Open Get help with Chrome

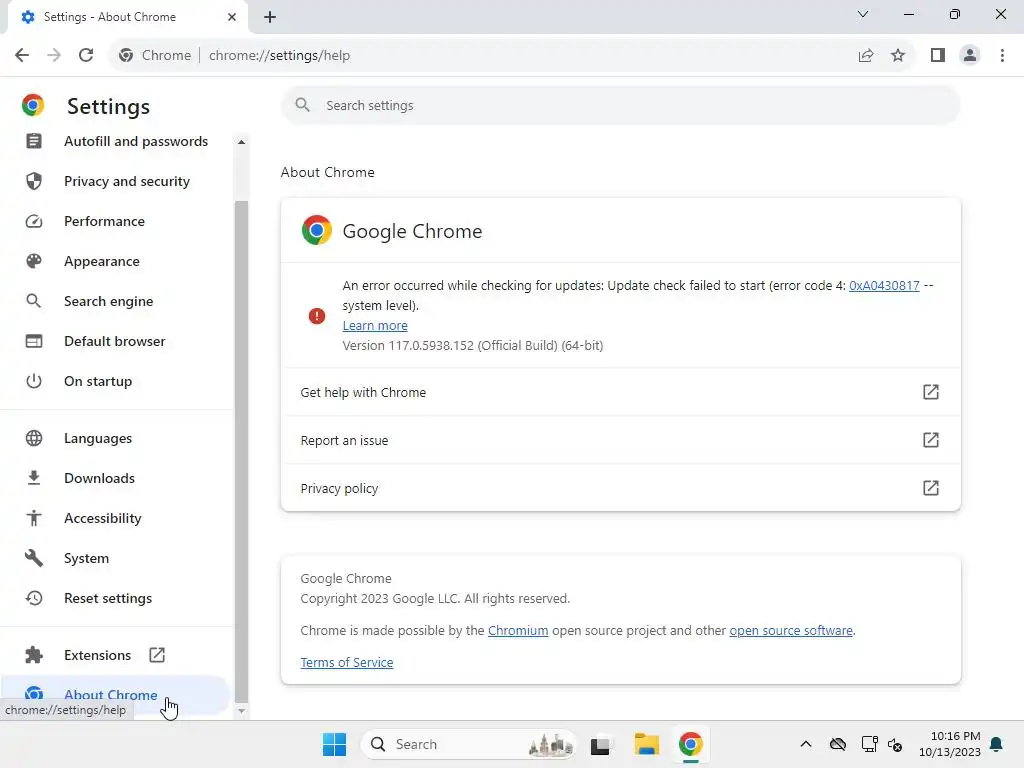click(x=620, y=392)
